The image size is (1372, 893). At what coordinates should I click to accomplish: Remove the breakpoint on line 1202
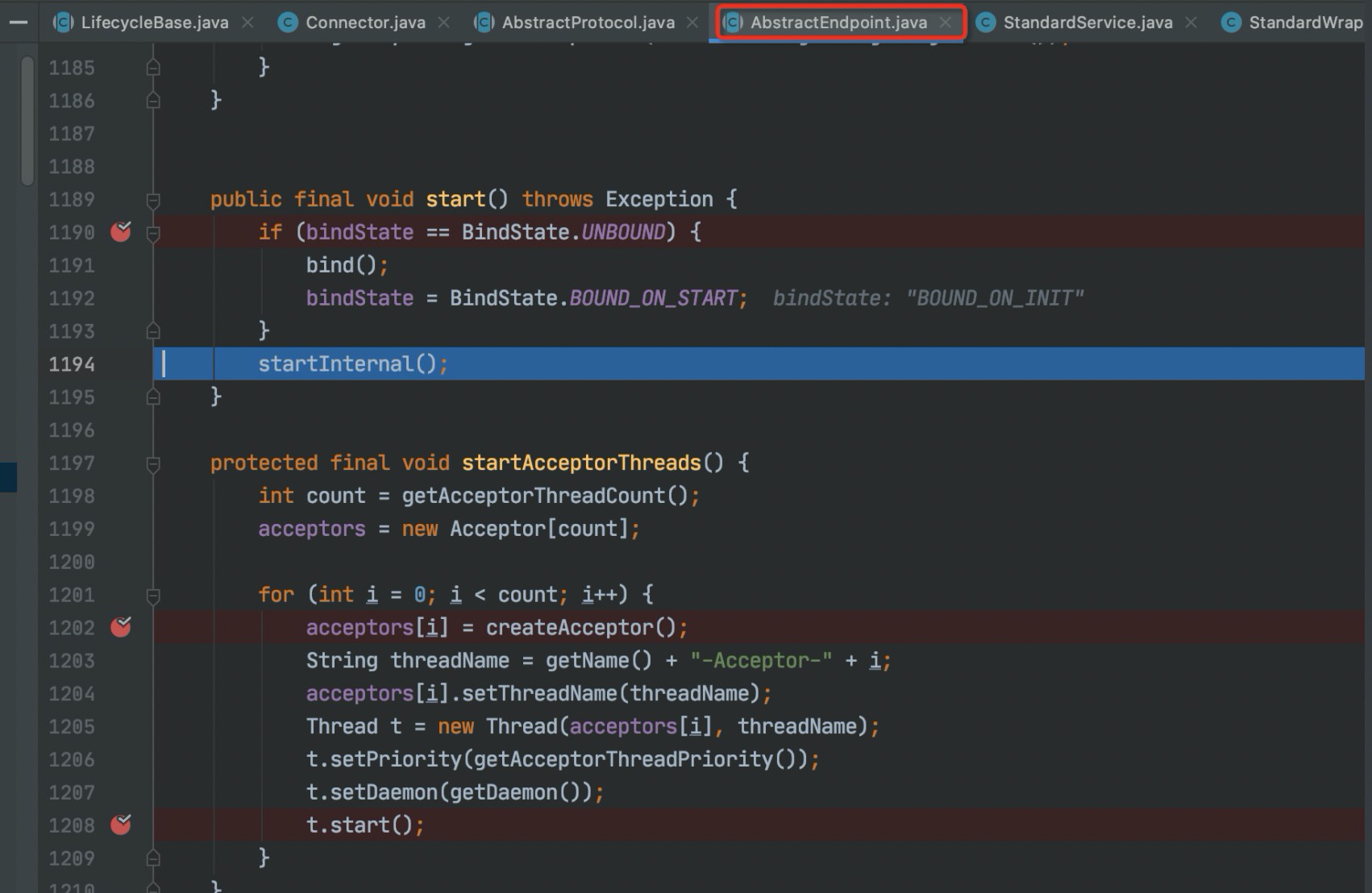pos(121,627)
